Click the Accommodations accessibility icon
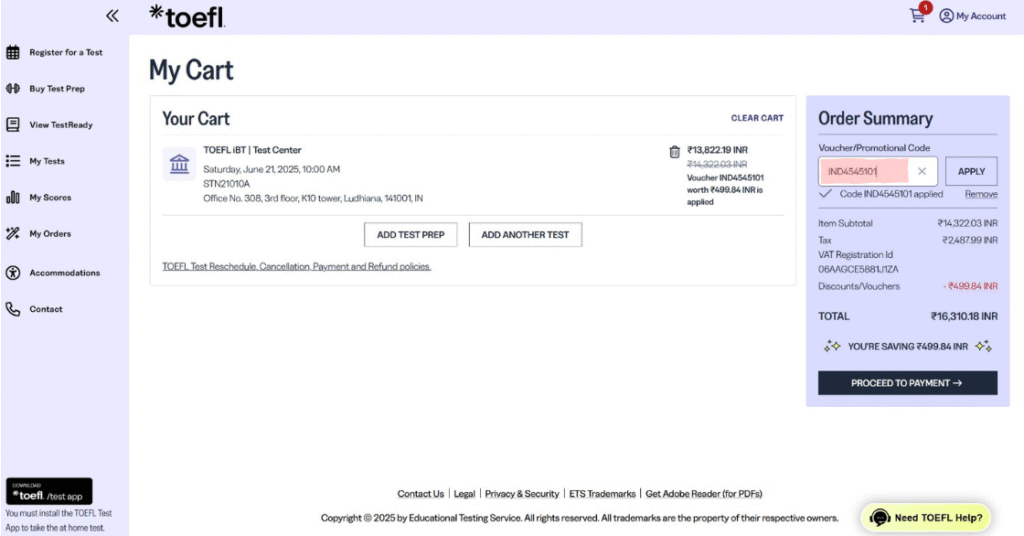Image resolution: width=1024 pixels, height=536 pixels. click(x=13, y=272)
